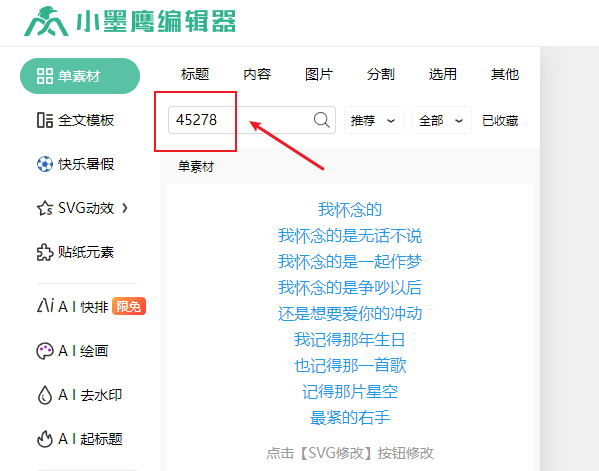Click the AI绘画 palette icon
The width and height of the screenshot is (599, 471).
point(45,351)
